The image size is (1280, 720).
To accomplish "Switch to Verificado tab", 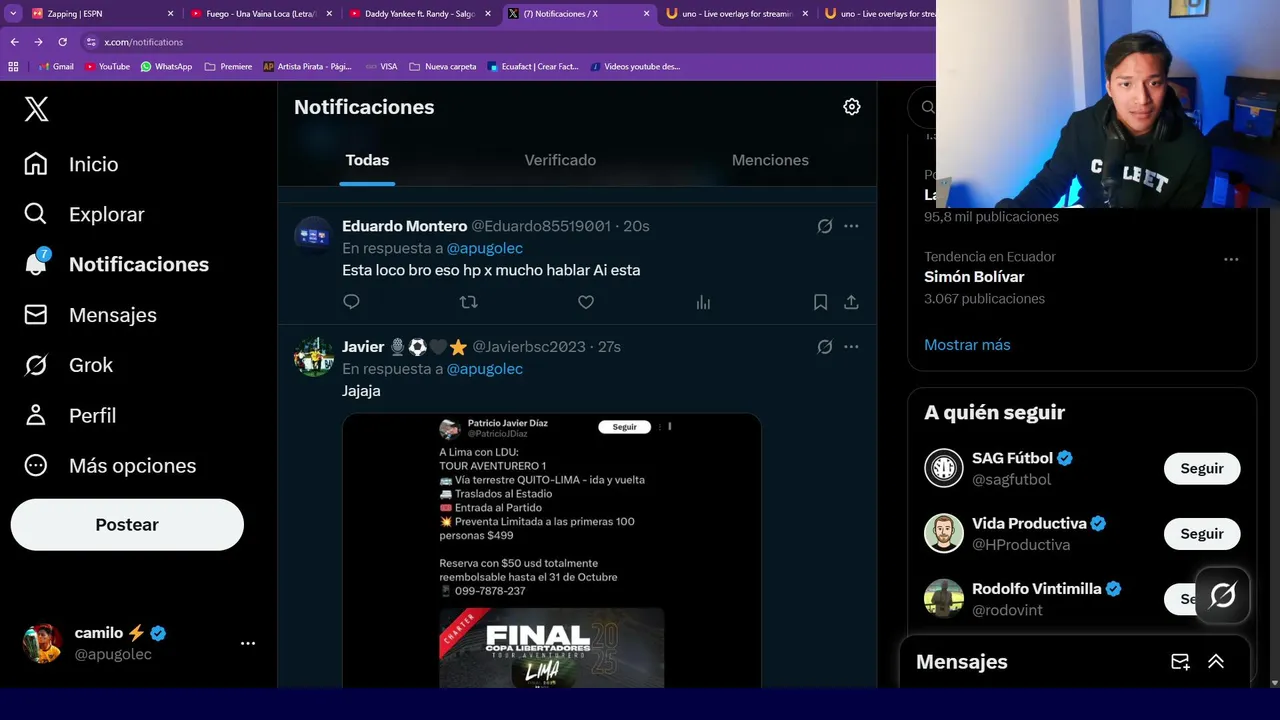I will pyautogui.click(x=560, y=160).
